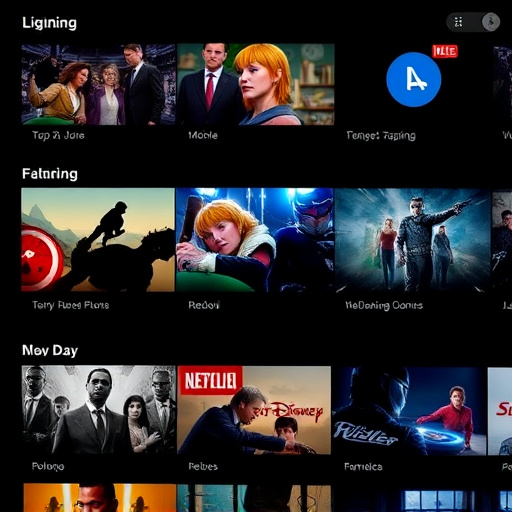Click the 'NeDoning Oonies' title text
The width and height of the screenshot is (512, 512).
[x=384, y=305]
